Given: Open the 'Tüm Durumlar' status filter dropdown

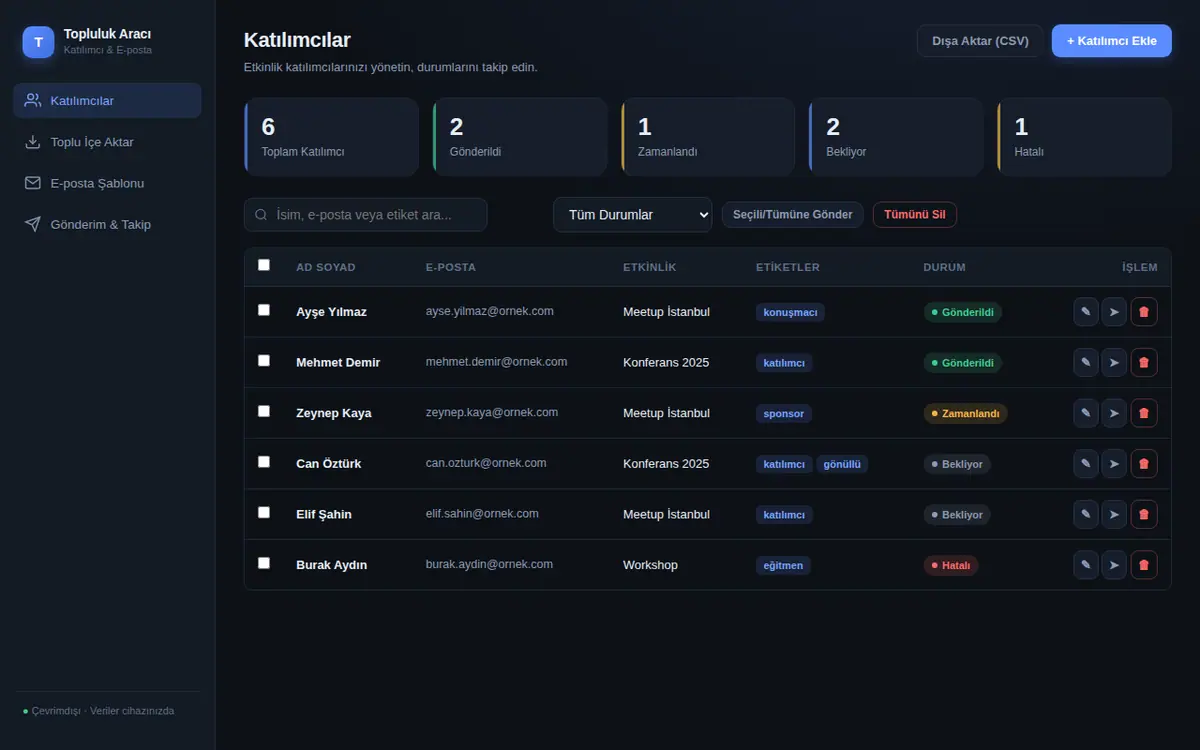Looking at the screenshot, I should (x=633, y=215).
